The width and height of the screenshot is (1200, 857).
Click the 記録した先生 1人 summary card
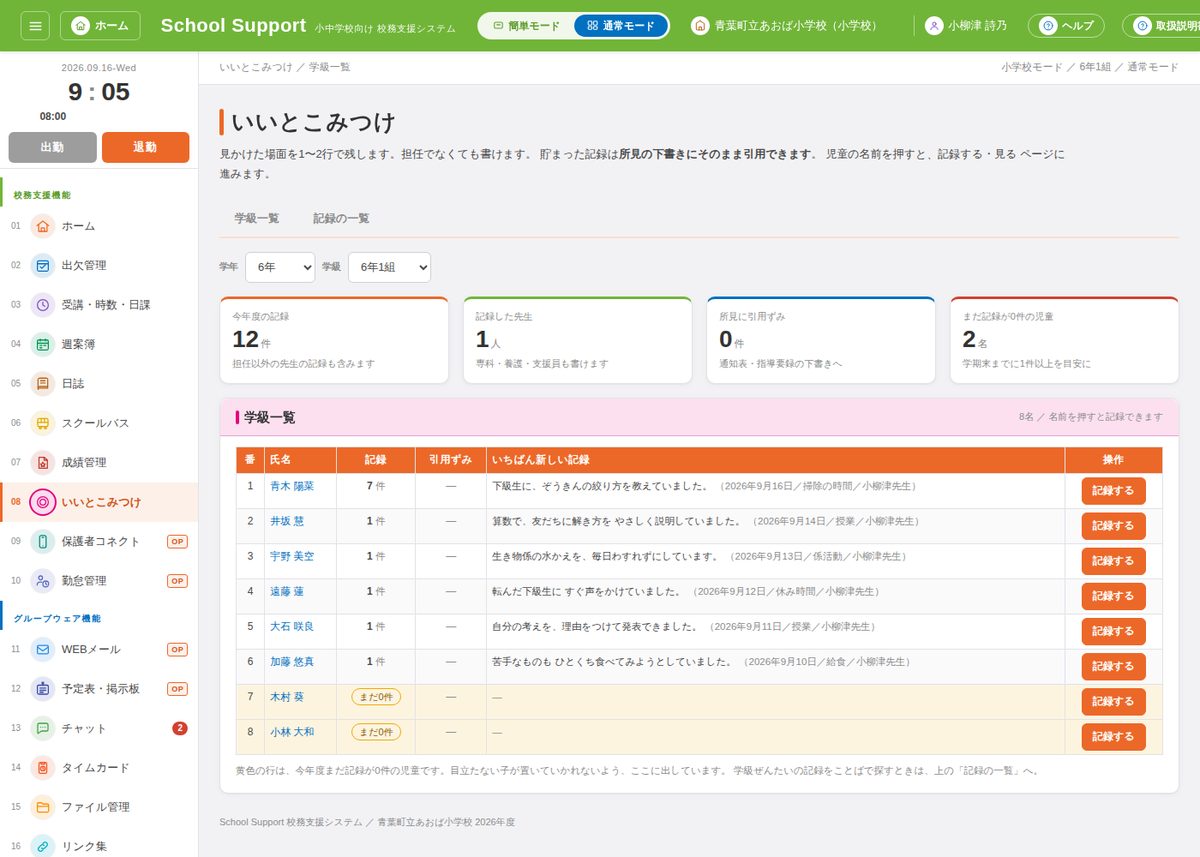point(577,340)
